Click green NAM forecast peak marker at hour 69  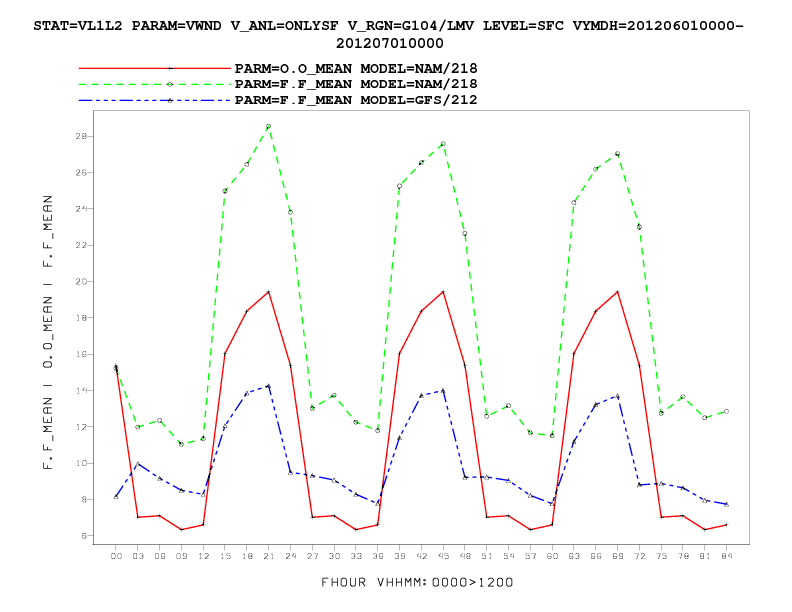pos(617,154)
